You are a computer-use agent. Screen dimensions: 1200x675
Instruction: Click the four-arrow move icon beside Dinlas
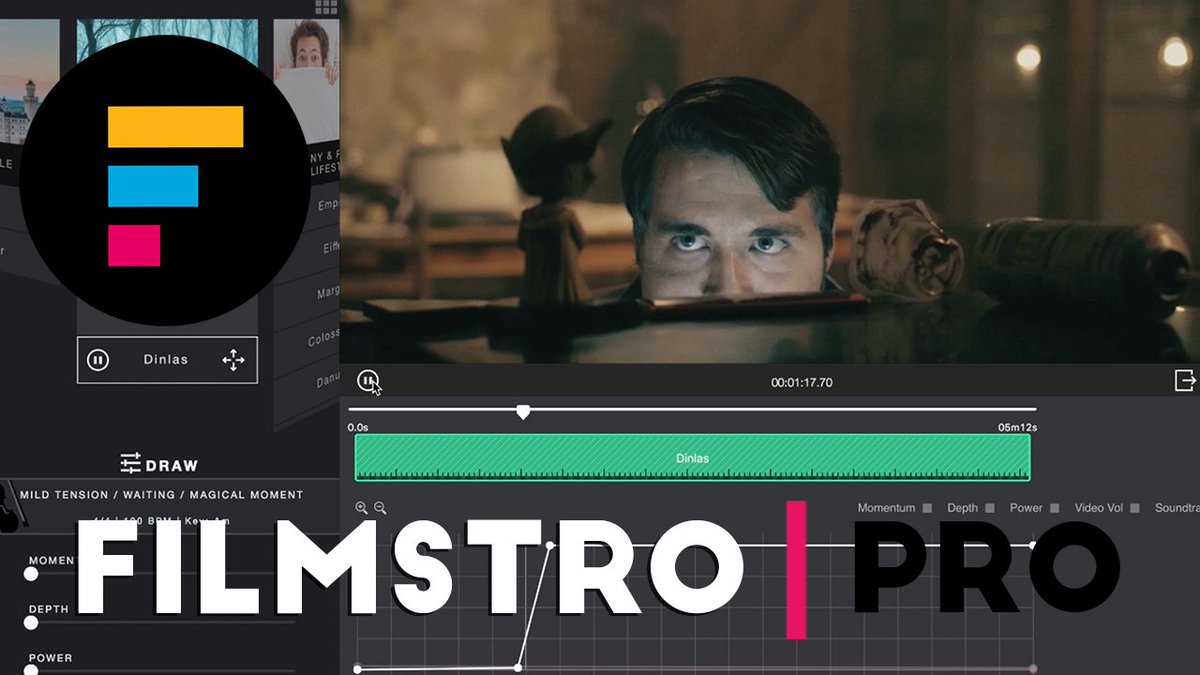(233, 360)
